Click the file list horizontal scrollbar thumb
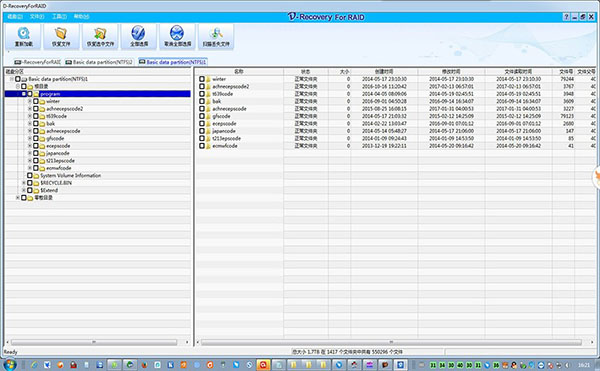 tap(391, 342)
